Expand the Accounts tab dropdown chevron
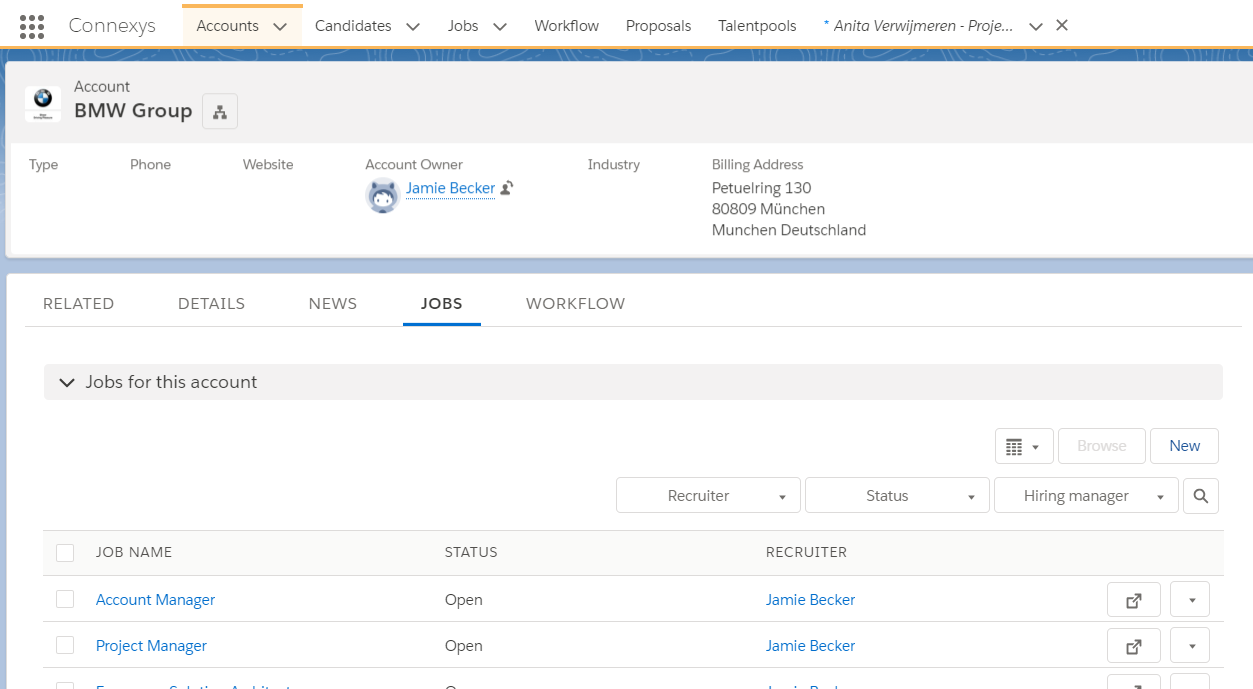The height and width of the screenshot is (689, 1253). [280, 27]
